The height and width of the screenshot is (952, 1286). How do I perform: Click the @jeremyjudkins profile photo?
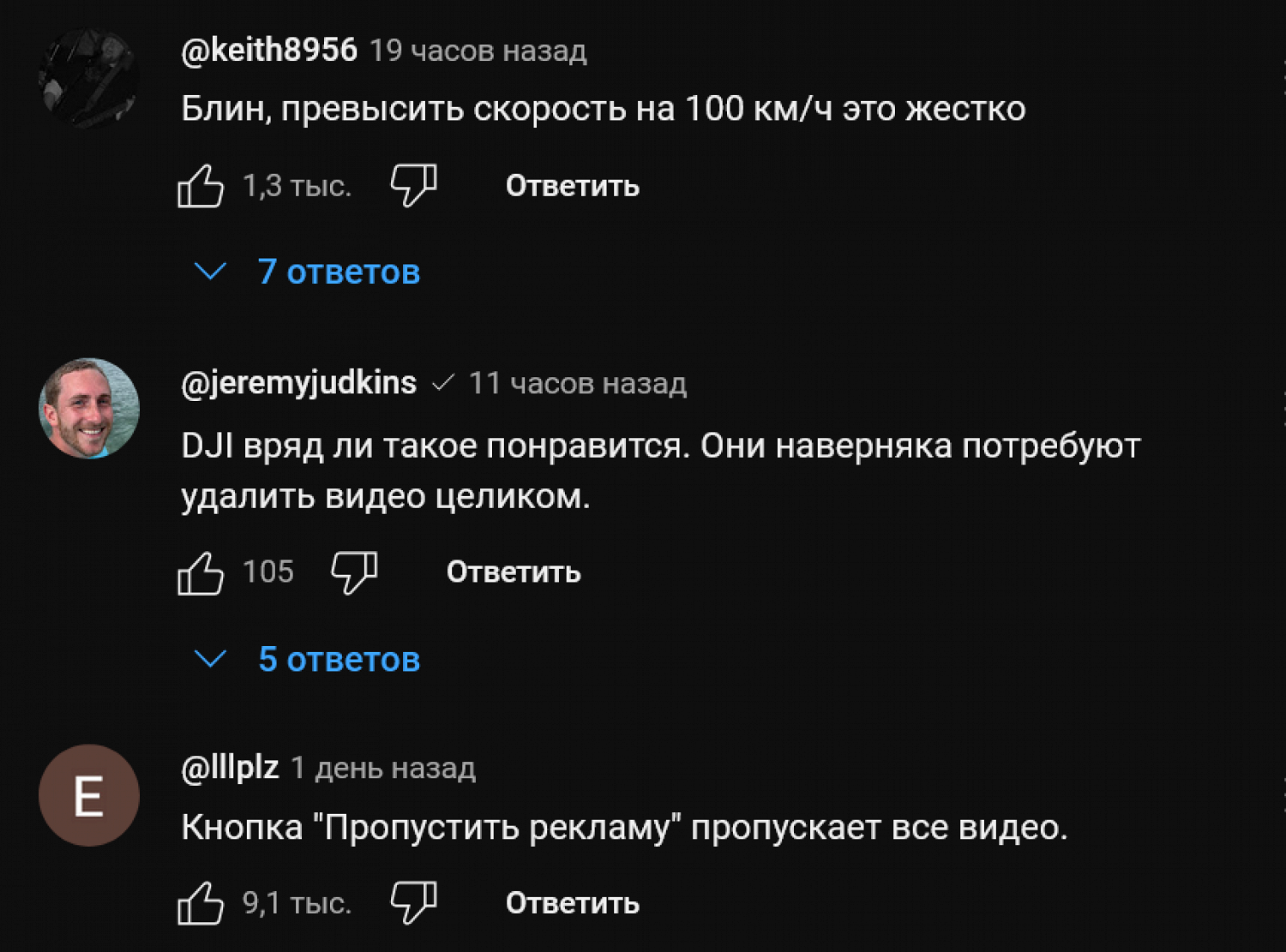[88, 408]
